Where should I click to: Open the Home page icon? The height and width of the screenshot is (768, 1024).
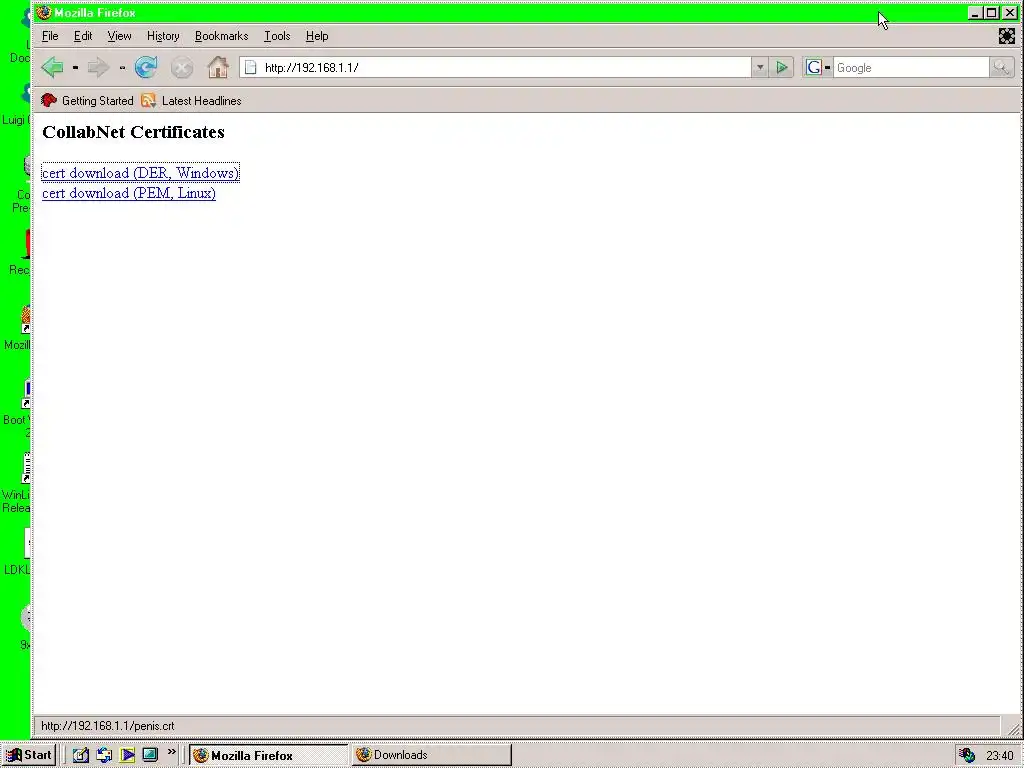218,67
